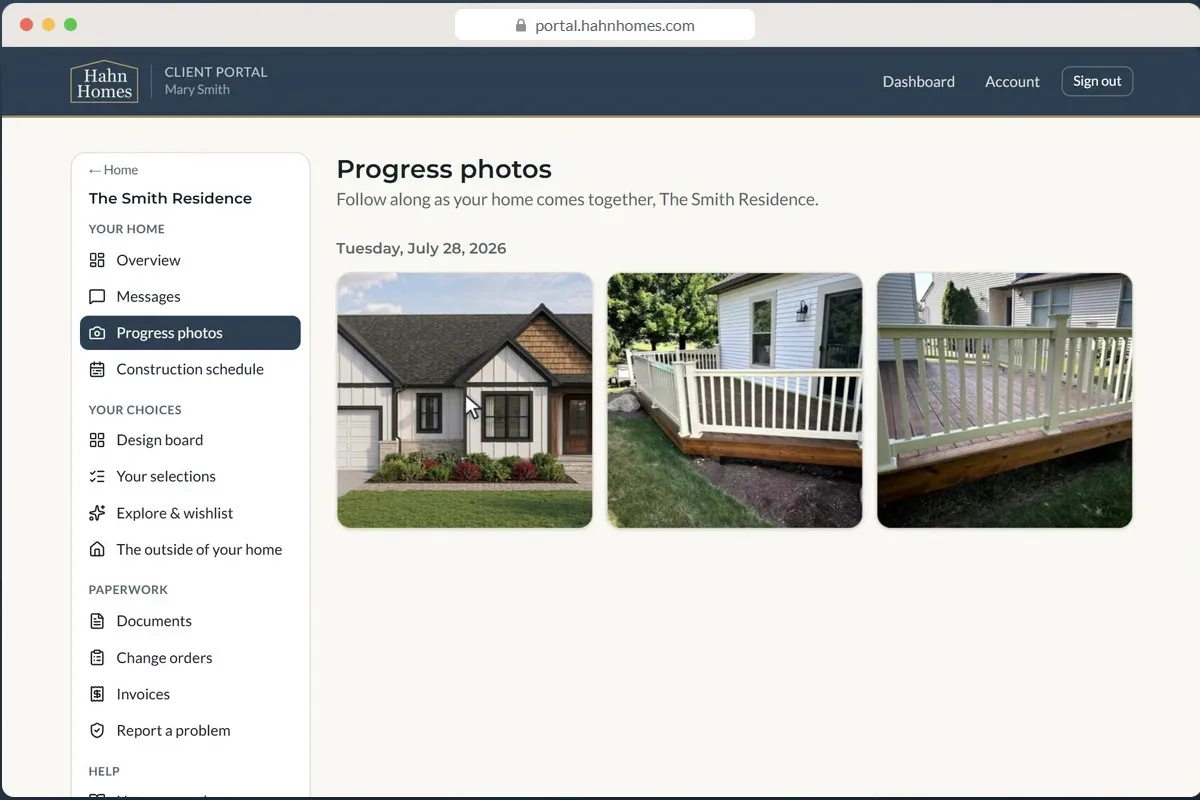The height and width of the screenshot is (800, 1200).
Task: Go to Change orders
Action: click(x=190, y=658)
